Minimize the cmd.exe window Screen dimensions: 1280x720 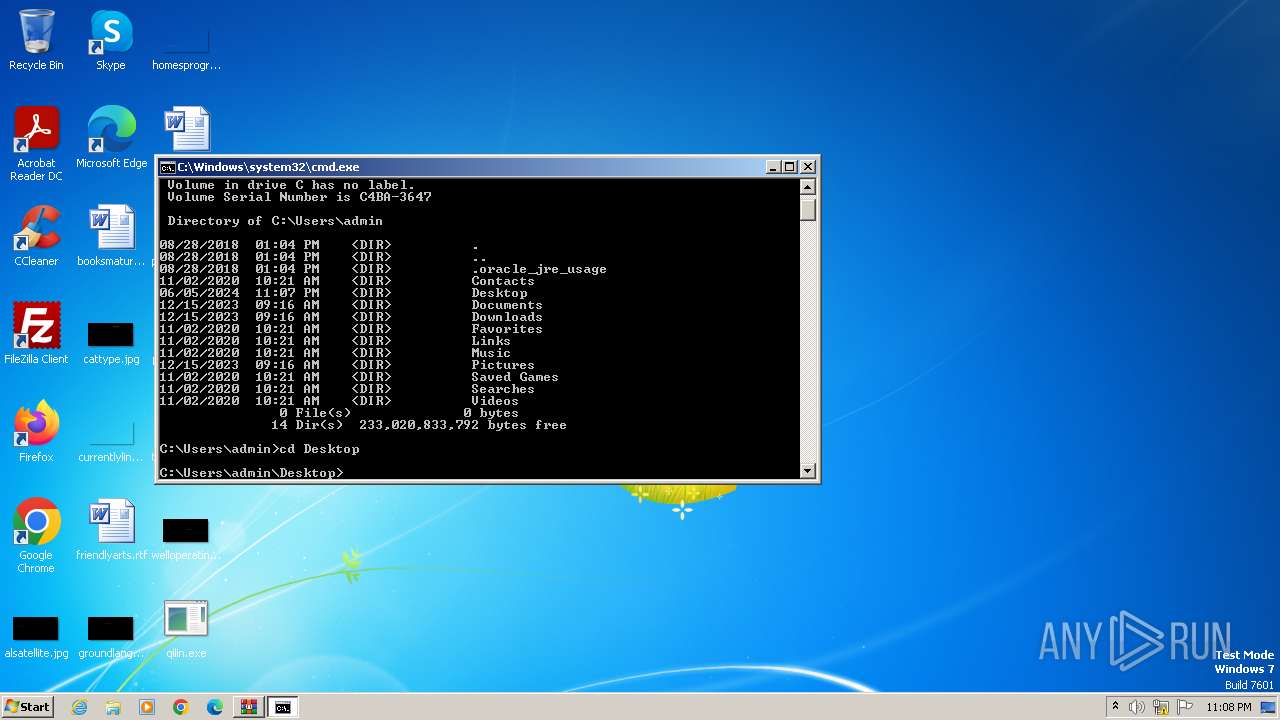[773, 167]
